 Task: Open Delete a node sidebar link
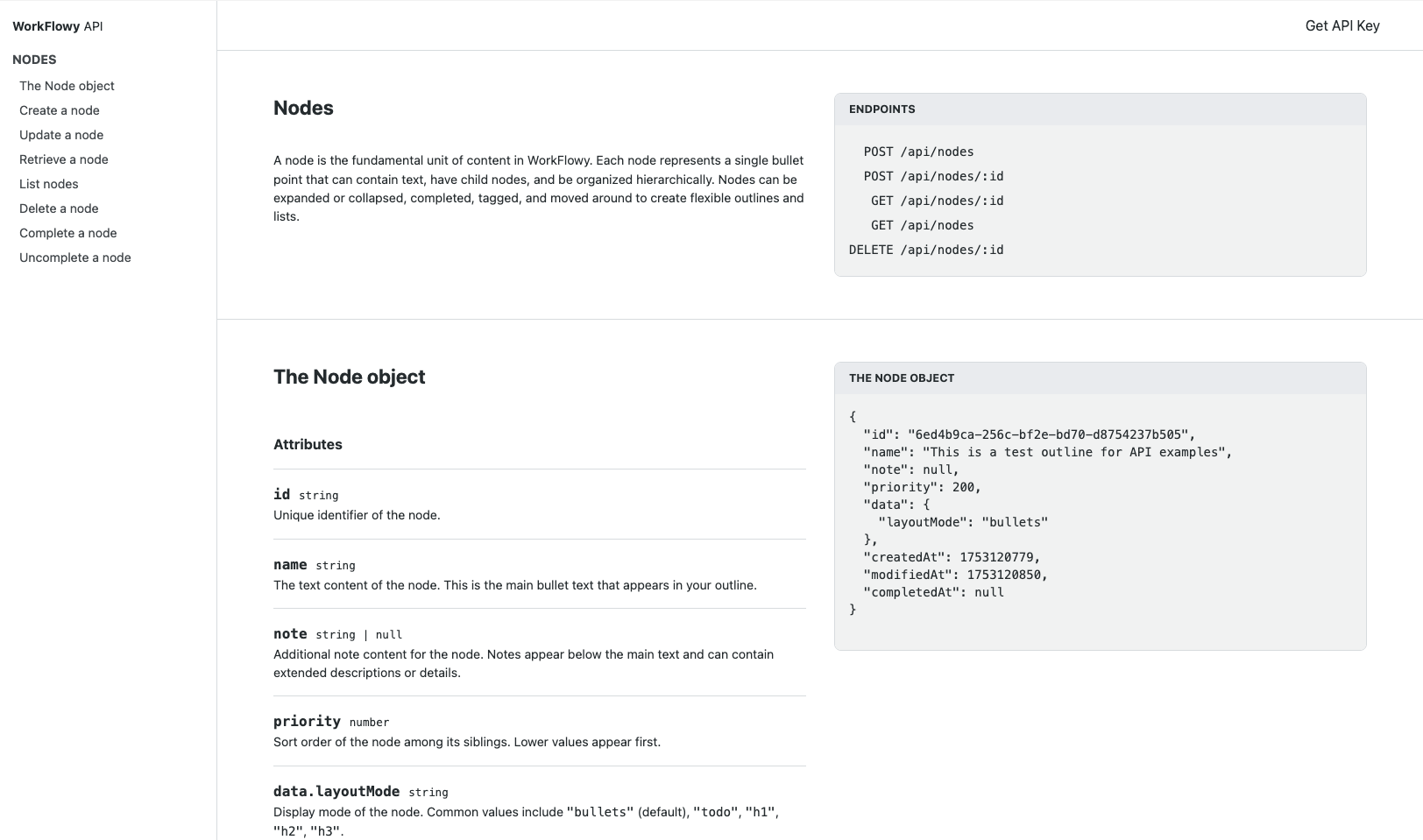(59, 208)
